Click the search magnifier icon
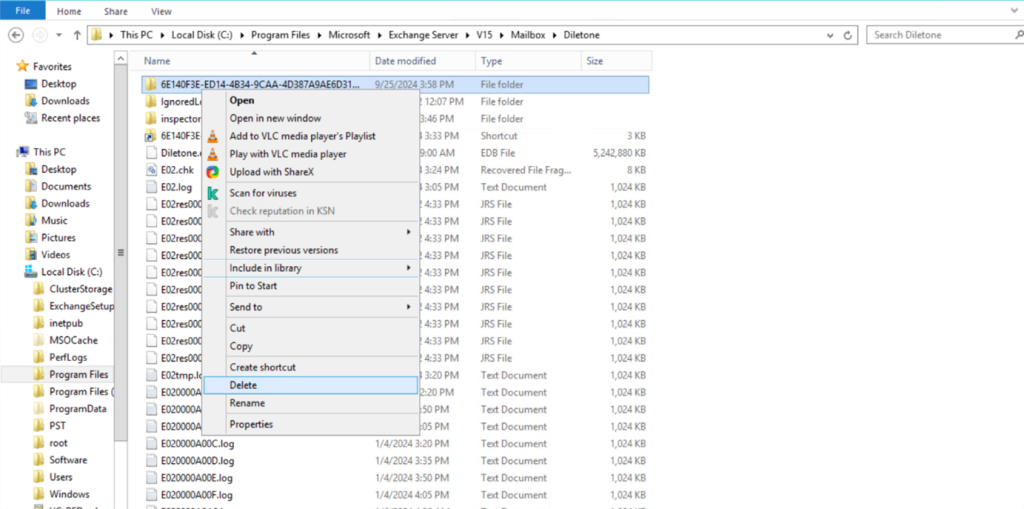This screenshot has width=1024, height=509. click(1019, 35)
